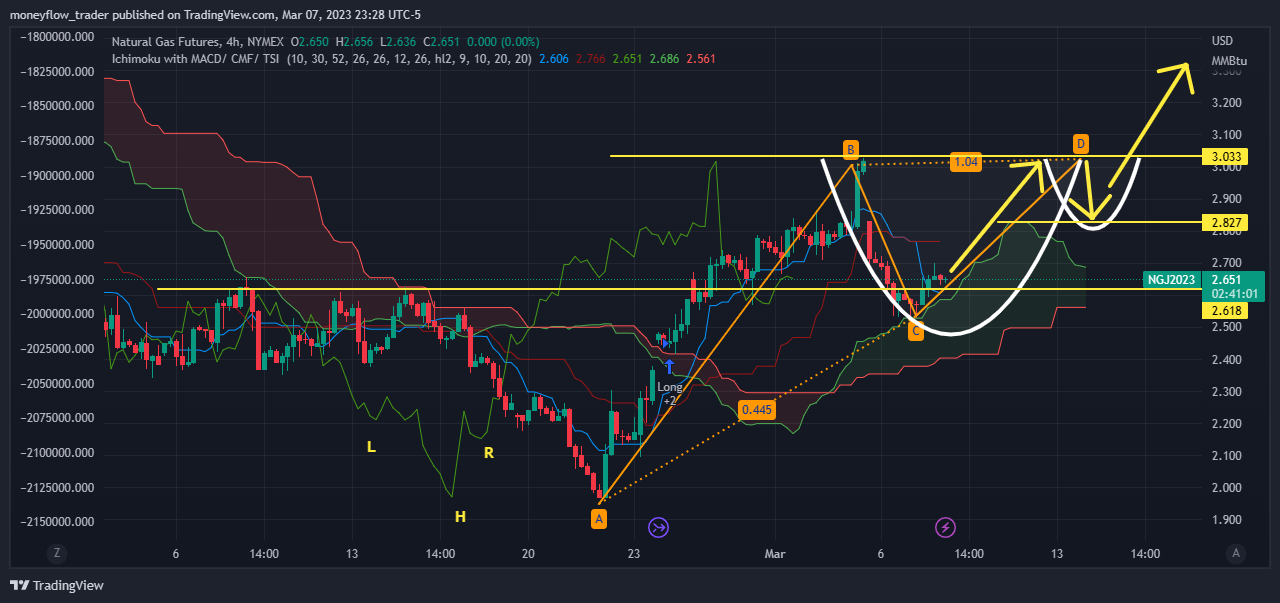1280x603 pixels.
Task: Click 2.000 on the price axis
Action: 1226,488
